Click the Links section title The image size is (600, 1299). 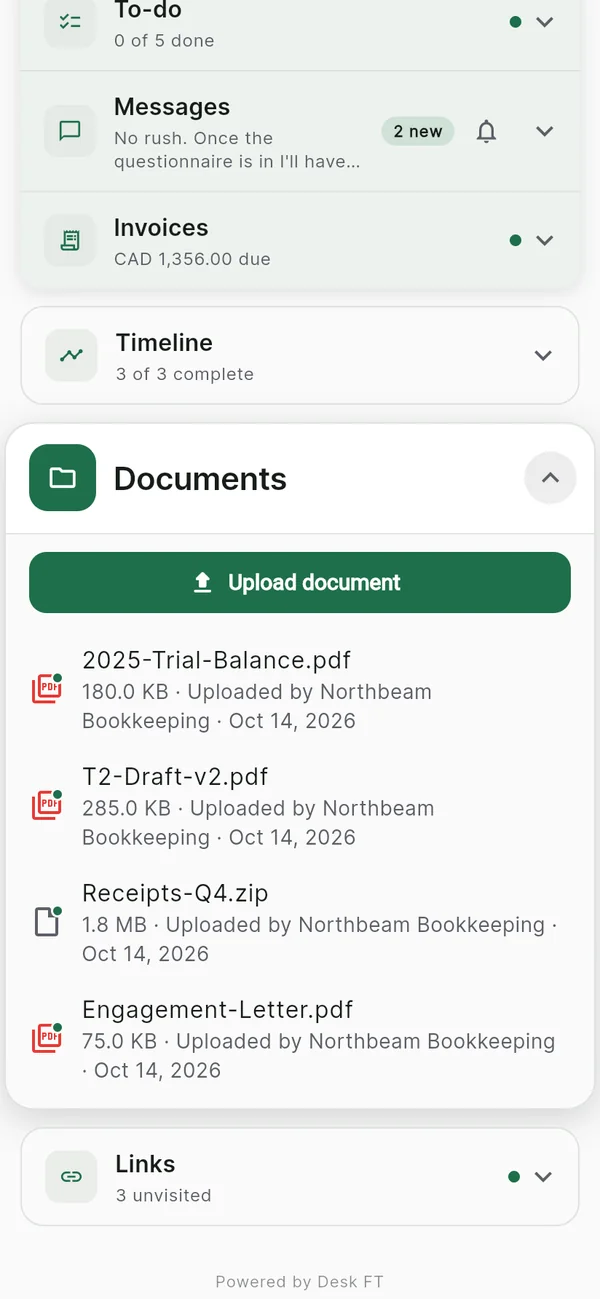tap(145, 1164)
